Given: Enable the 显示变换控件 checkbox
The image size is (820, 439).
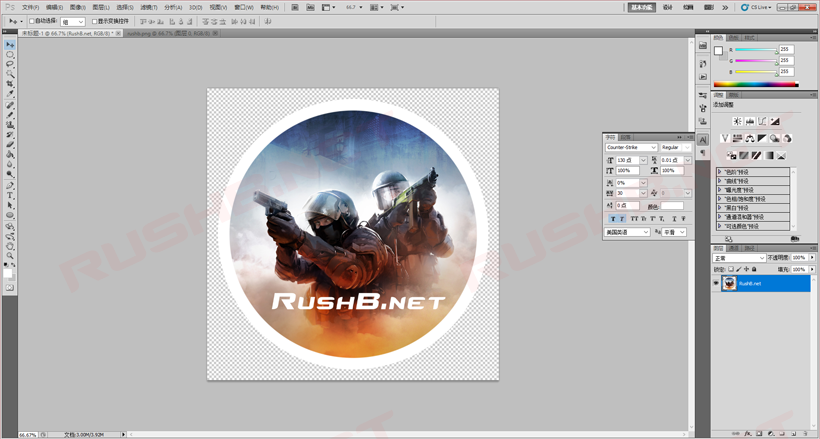Looking at the screenshot, I should click(95, 20).
